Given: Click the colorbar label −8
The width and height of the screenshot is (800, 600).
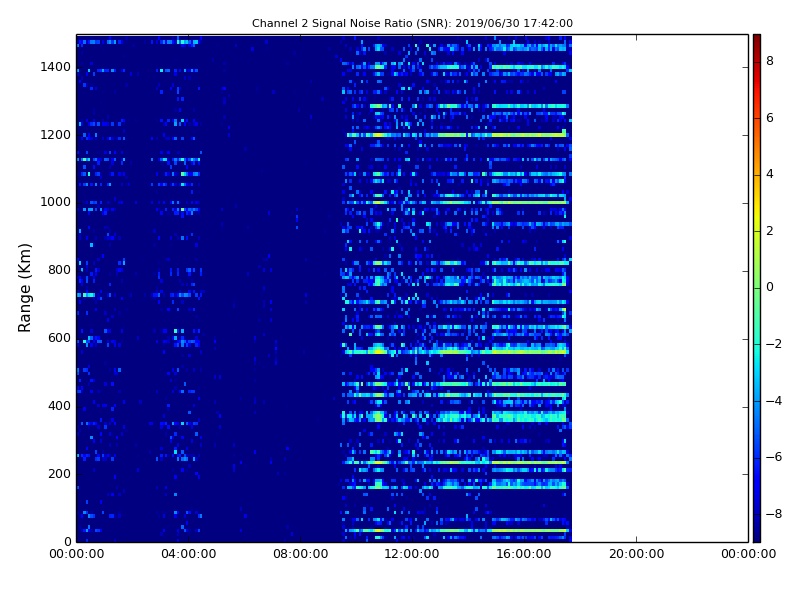Looking at the screenshot, I should 773,514.
